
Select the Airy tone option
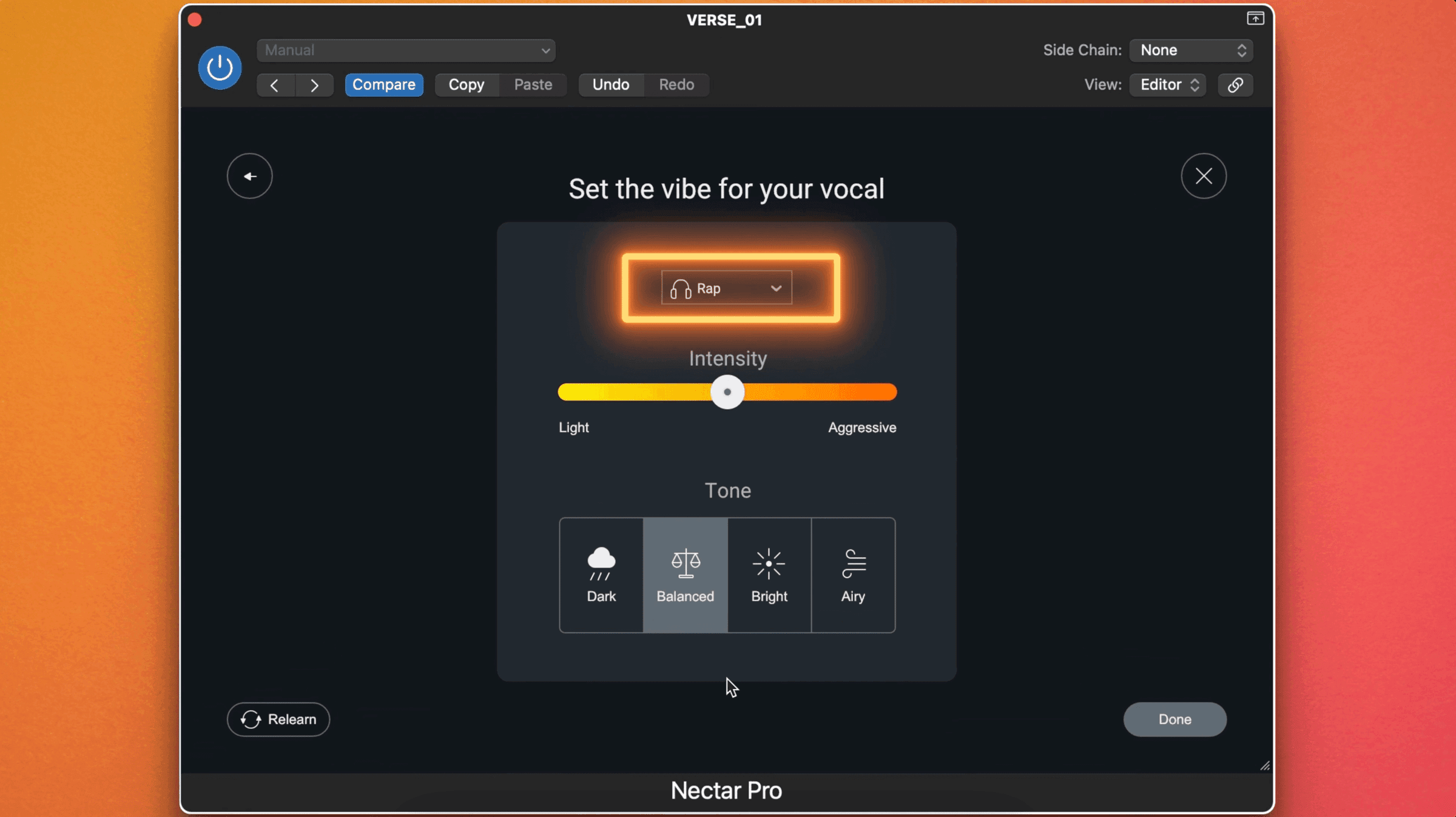853,575
